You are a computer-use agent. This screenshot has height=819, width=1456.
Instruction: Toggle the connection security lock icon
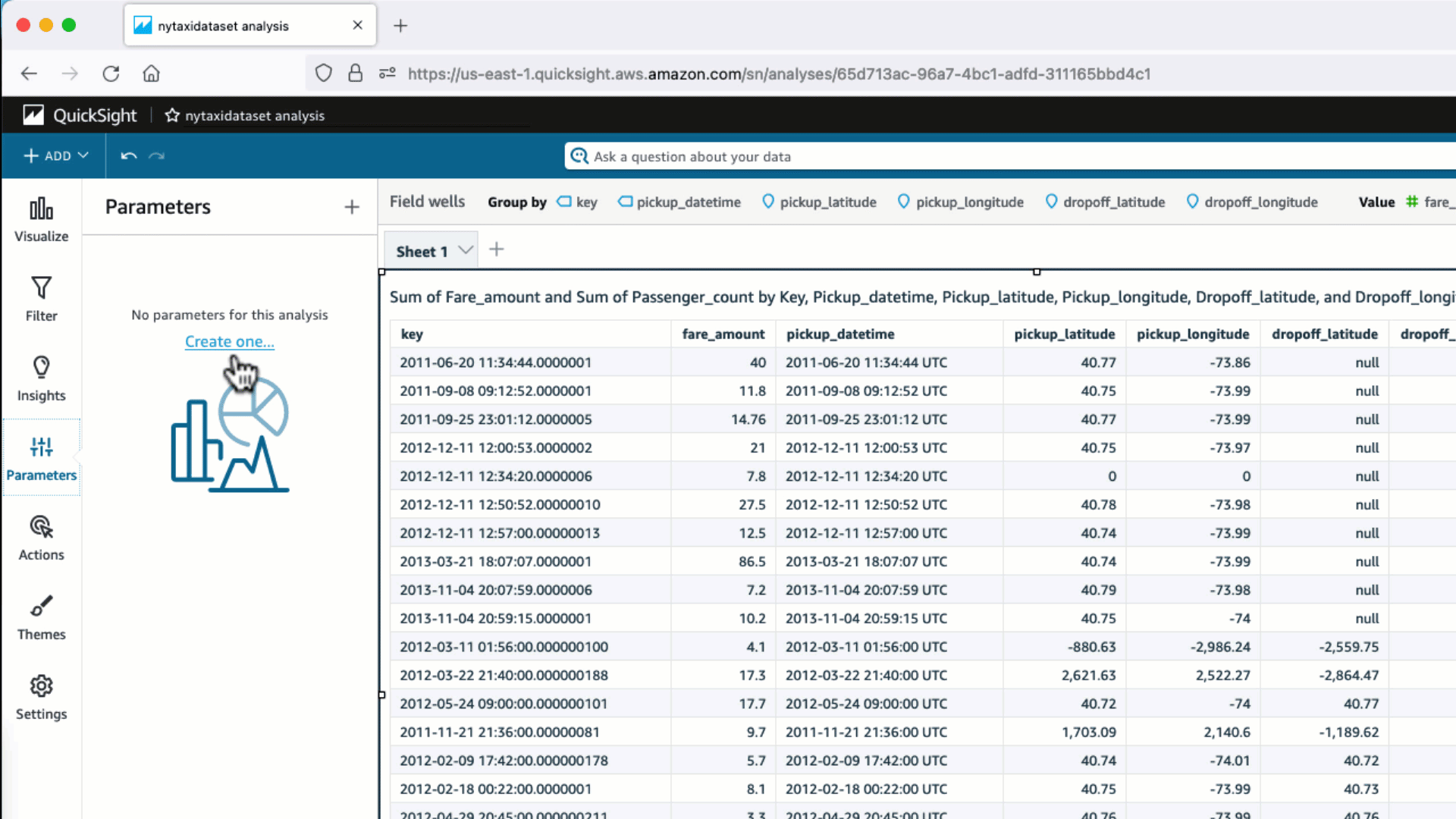click(355, 73)
